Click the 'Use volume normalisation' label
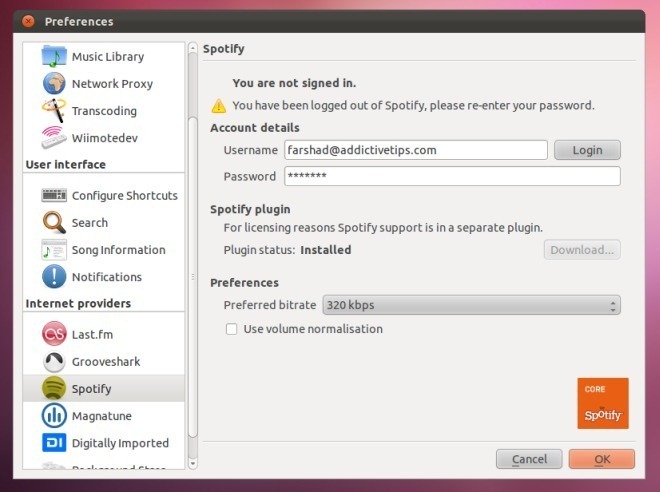Screen dimensions: 660x492 pos(313,329)
